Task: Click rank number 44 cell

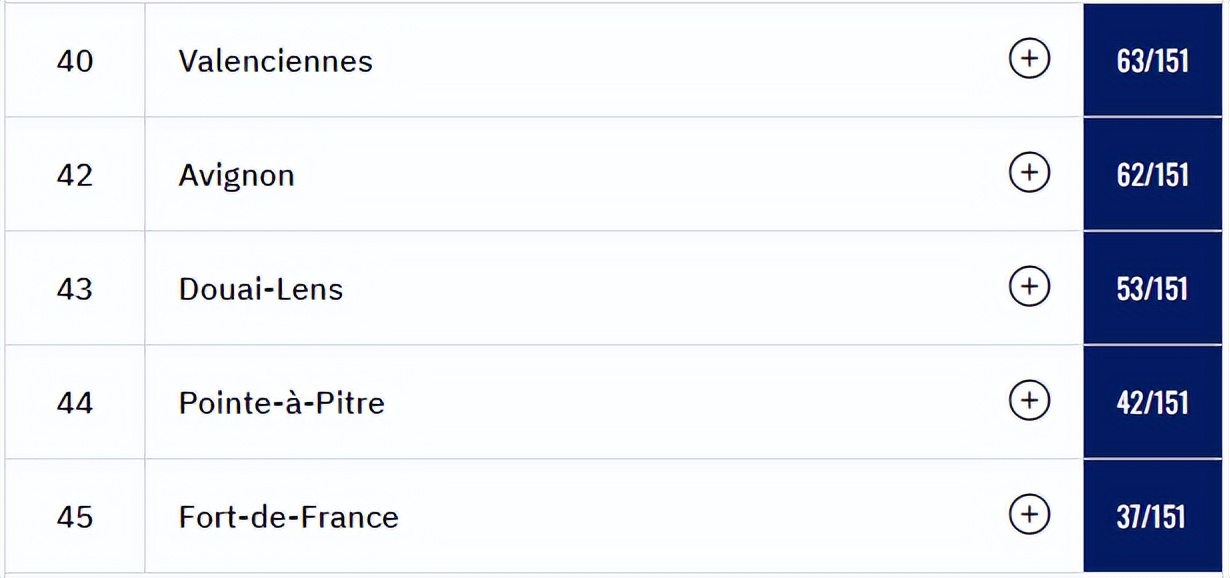Action: pos(75,403)
